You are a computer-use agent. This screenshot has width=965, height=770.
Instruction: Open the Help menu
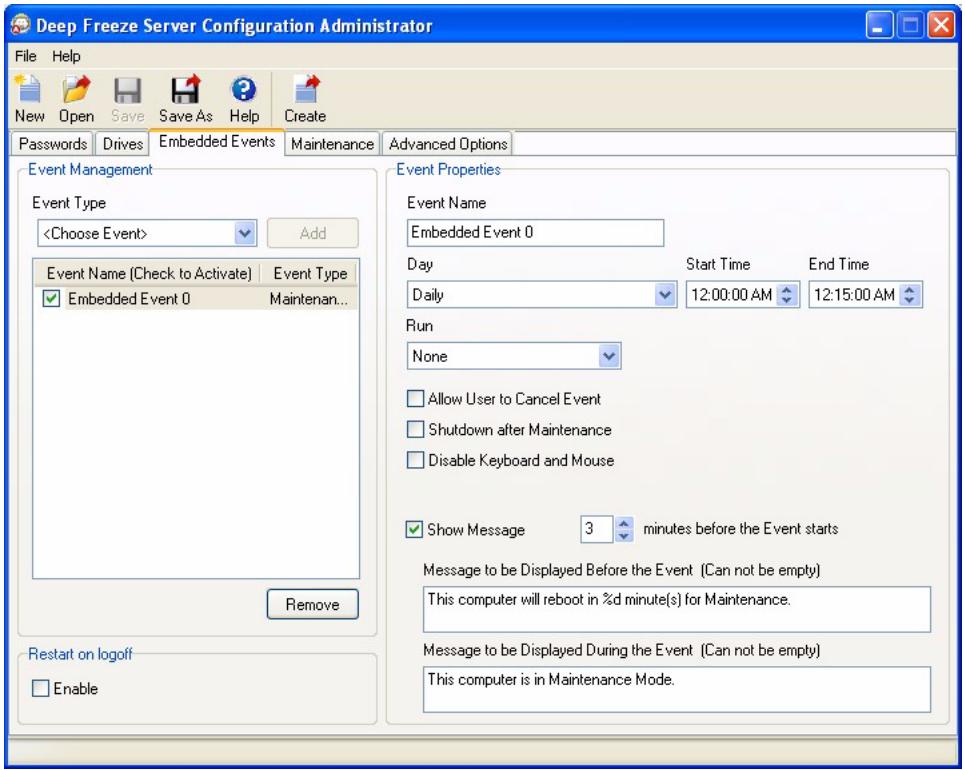click(66, 56)
